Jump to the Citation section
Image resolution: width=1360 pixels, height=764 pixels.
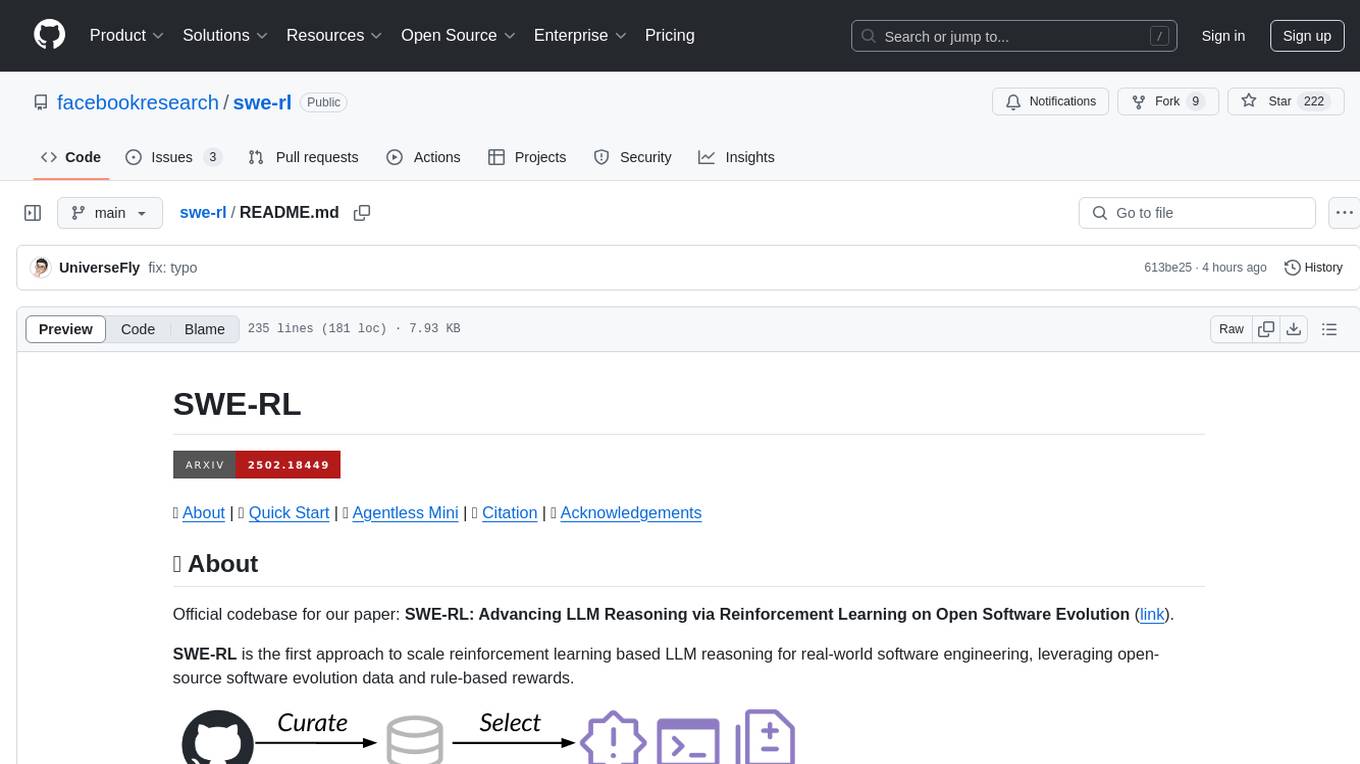509,512
